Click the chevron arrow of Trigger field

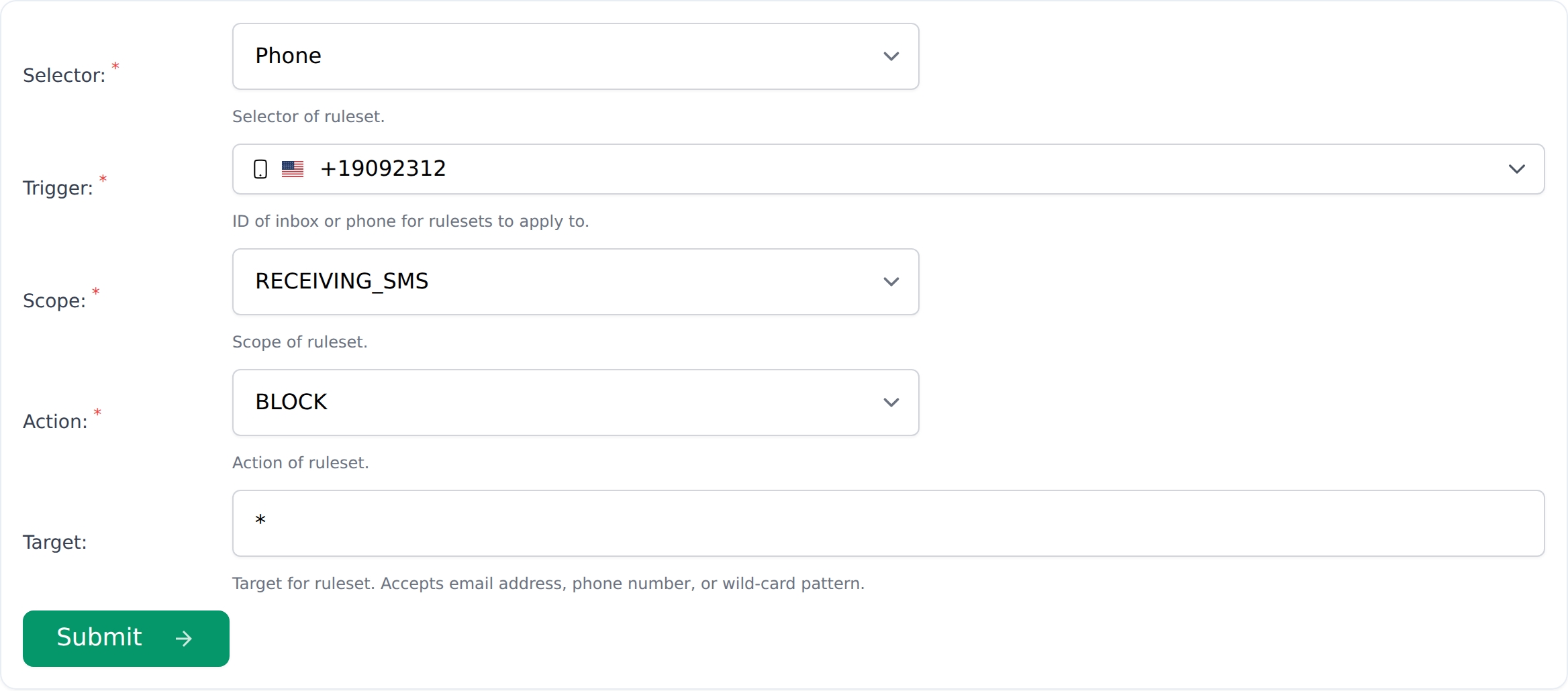1516,169
